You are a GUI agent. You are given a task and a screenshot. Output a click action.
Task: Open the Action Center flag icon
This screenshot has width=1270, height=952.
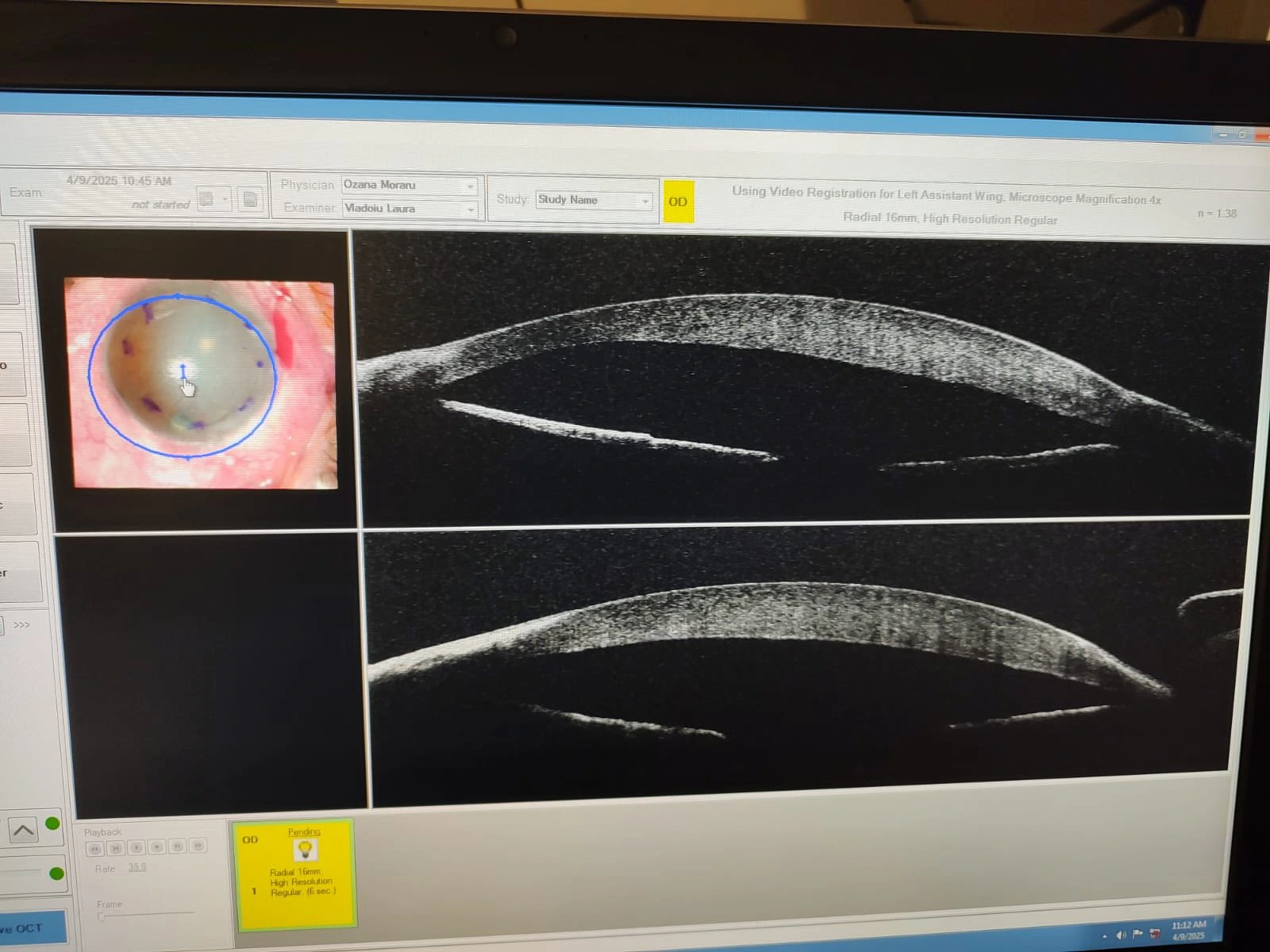pos(1137,935)
